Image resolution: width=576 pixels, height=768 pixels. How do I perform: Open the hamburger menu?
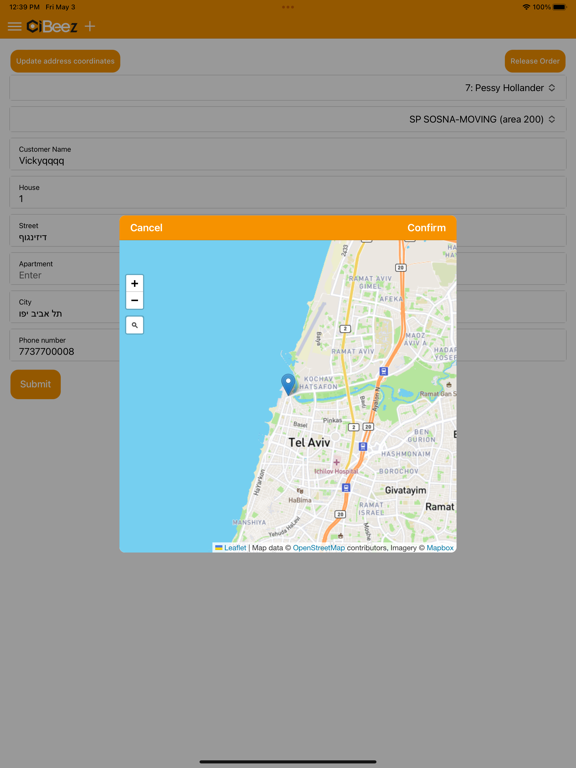point(14,26)
